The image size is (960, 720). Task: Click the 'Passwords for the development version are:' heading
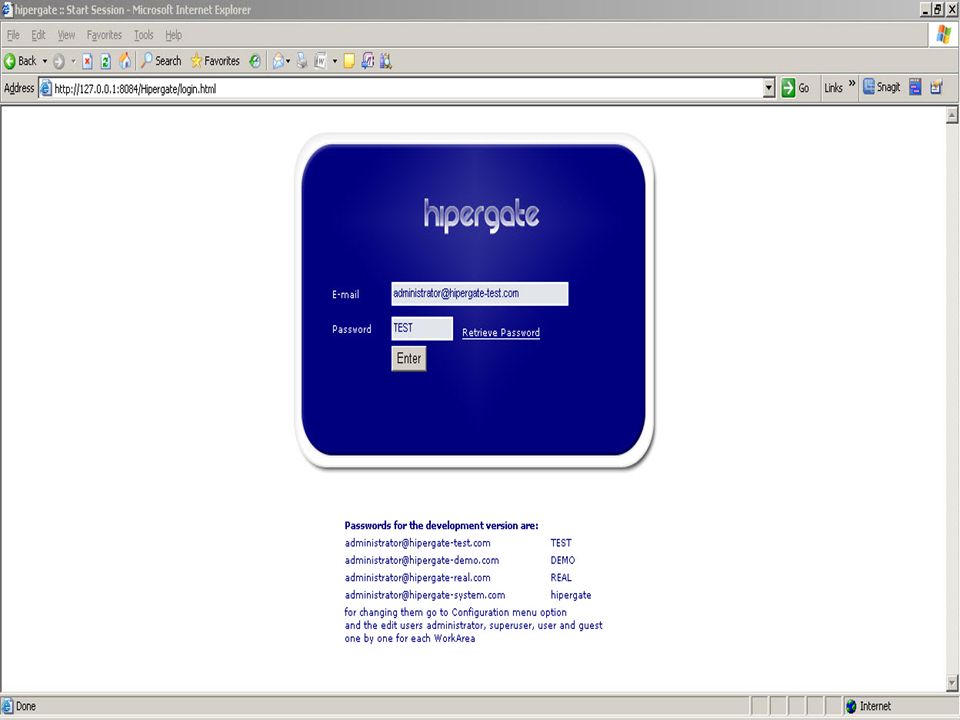pos(441,525)
